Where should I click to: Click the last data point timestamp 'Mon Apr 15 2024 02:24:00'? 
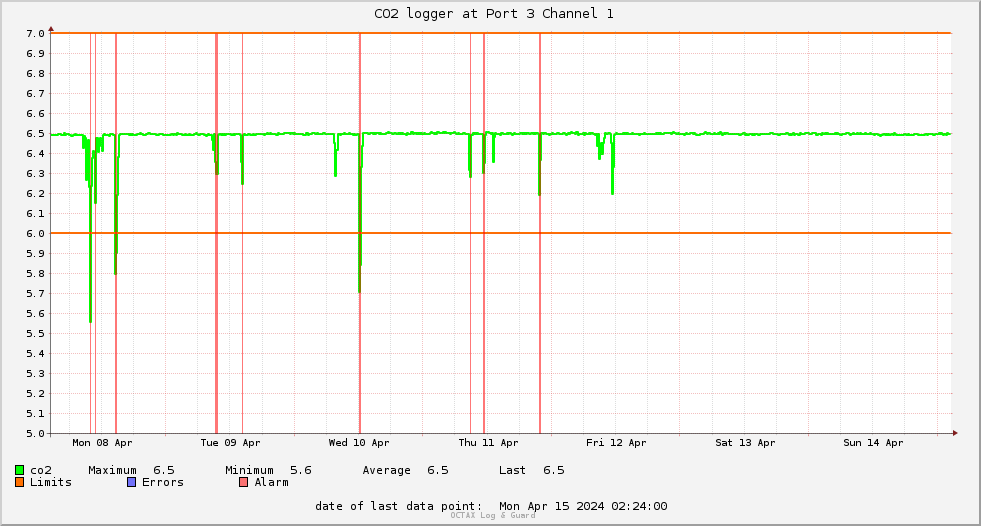click(583, 506)
